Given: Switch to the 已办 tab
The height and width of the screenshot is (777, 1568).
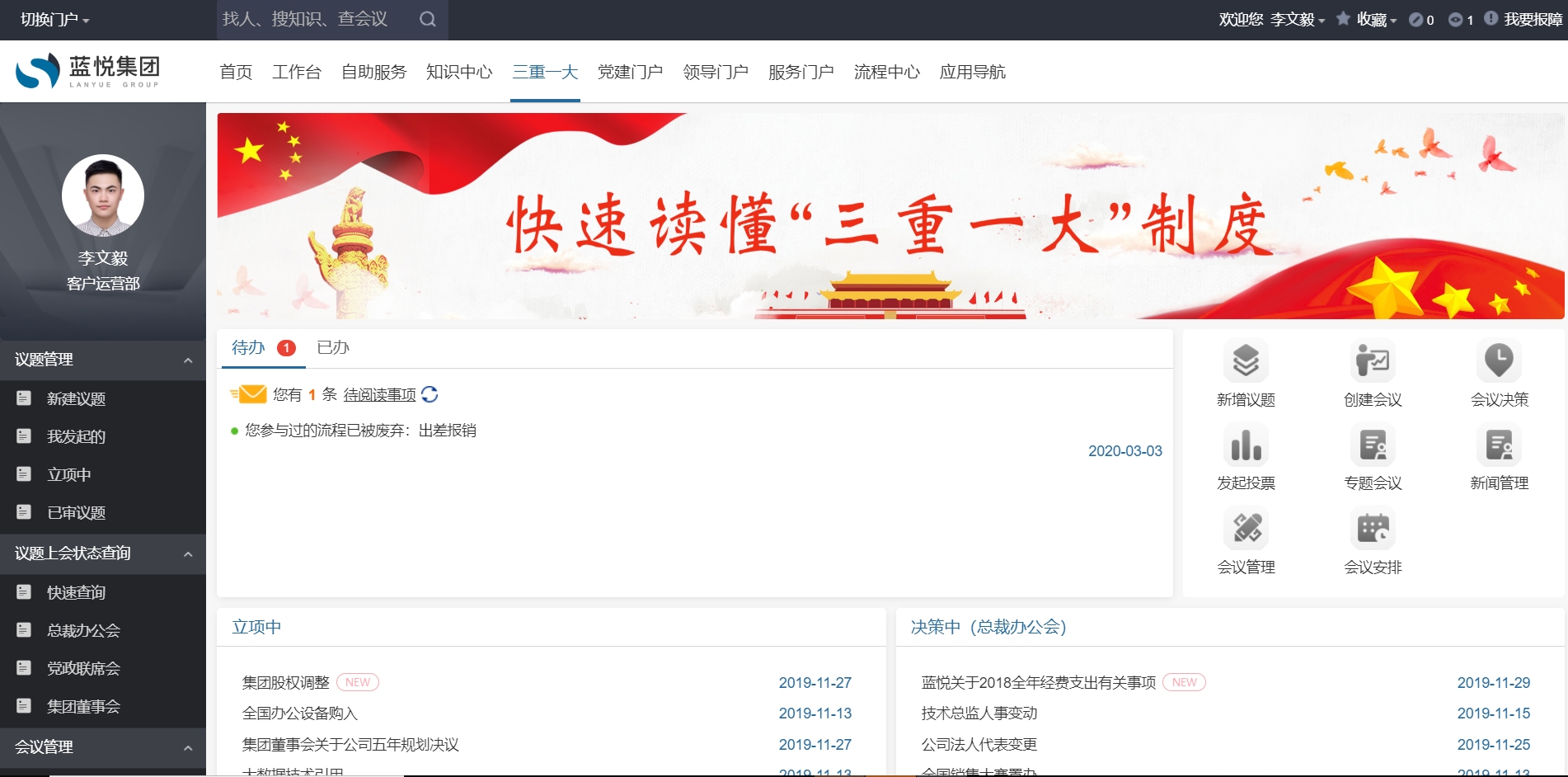Looking at the screenshot, I should point(333,347).
